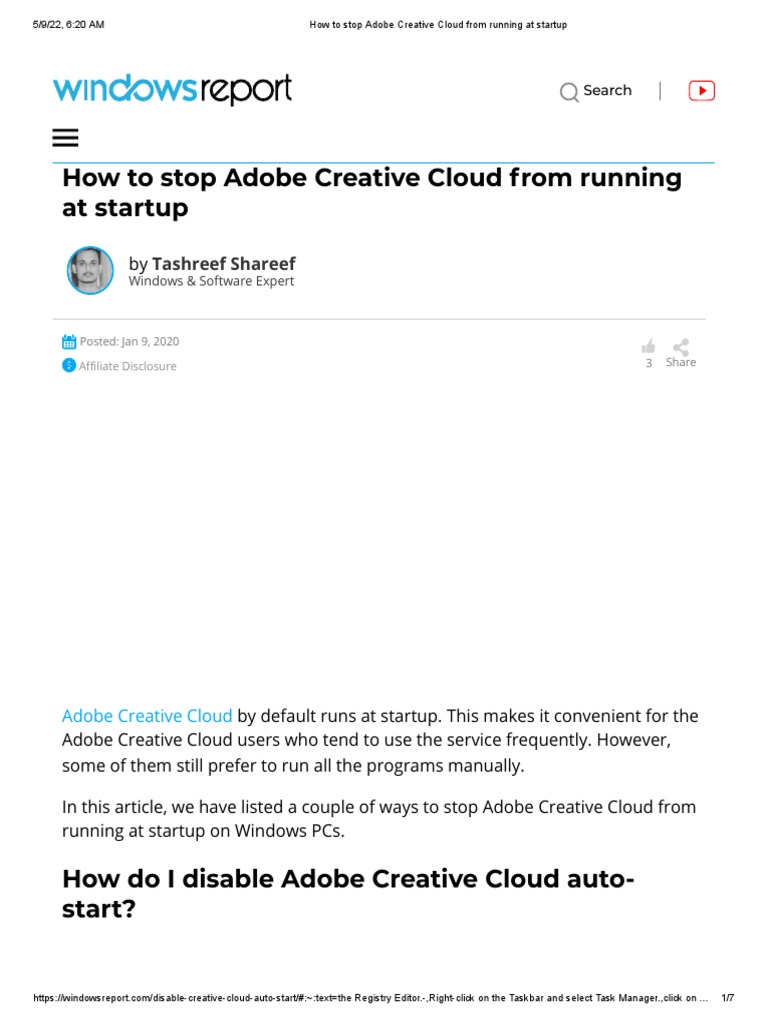The image size is (768, 1024).
Task: Click the Search label in header
Action: pos(607,90)
